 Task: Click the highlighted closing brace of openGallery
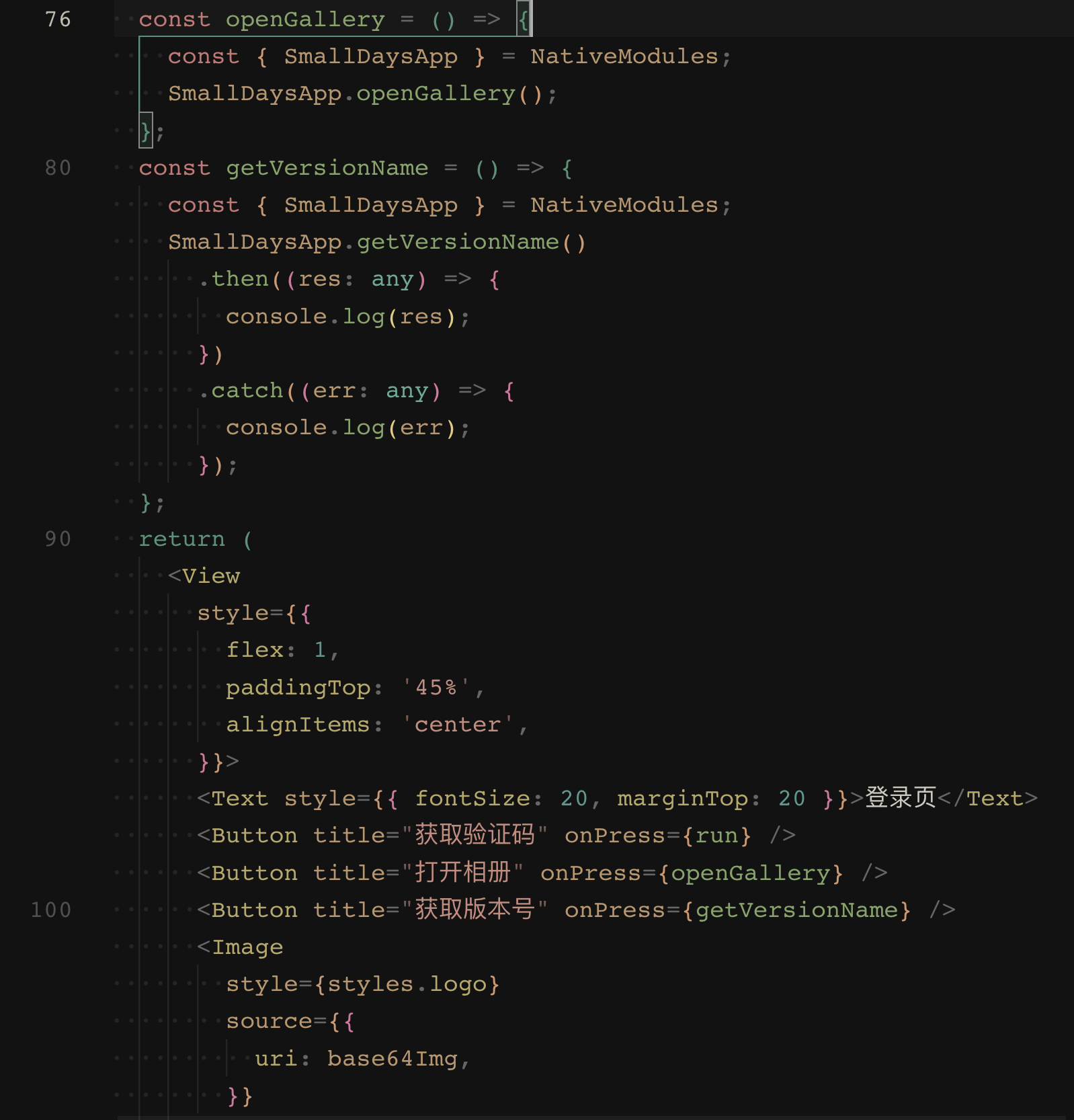(146, 130)
